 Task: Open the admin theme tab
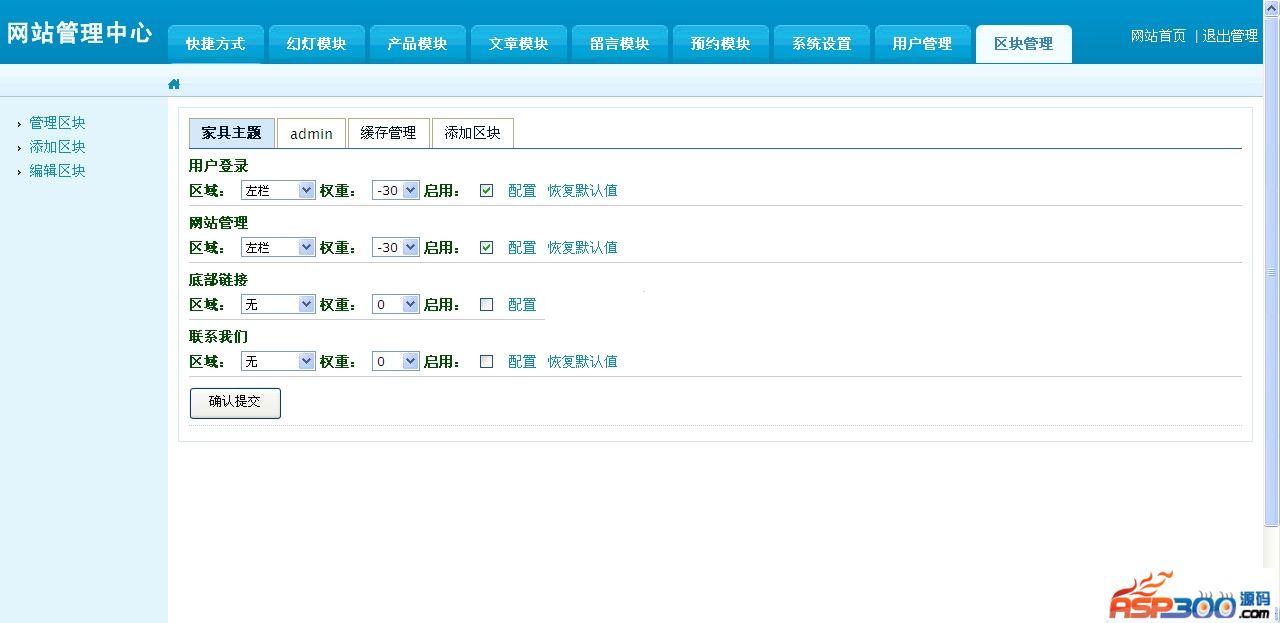pyautogui.click(x=311, y=134)
